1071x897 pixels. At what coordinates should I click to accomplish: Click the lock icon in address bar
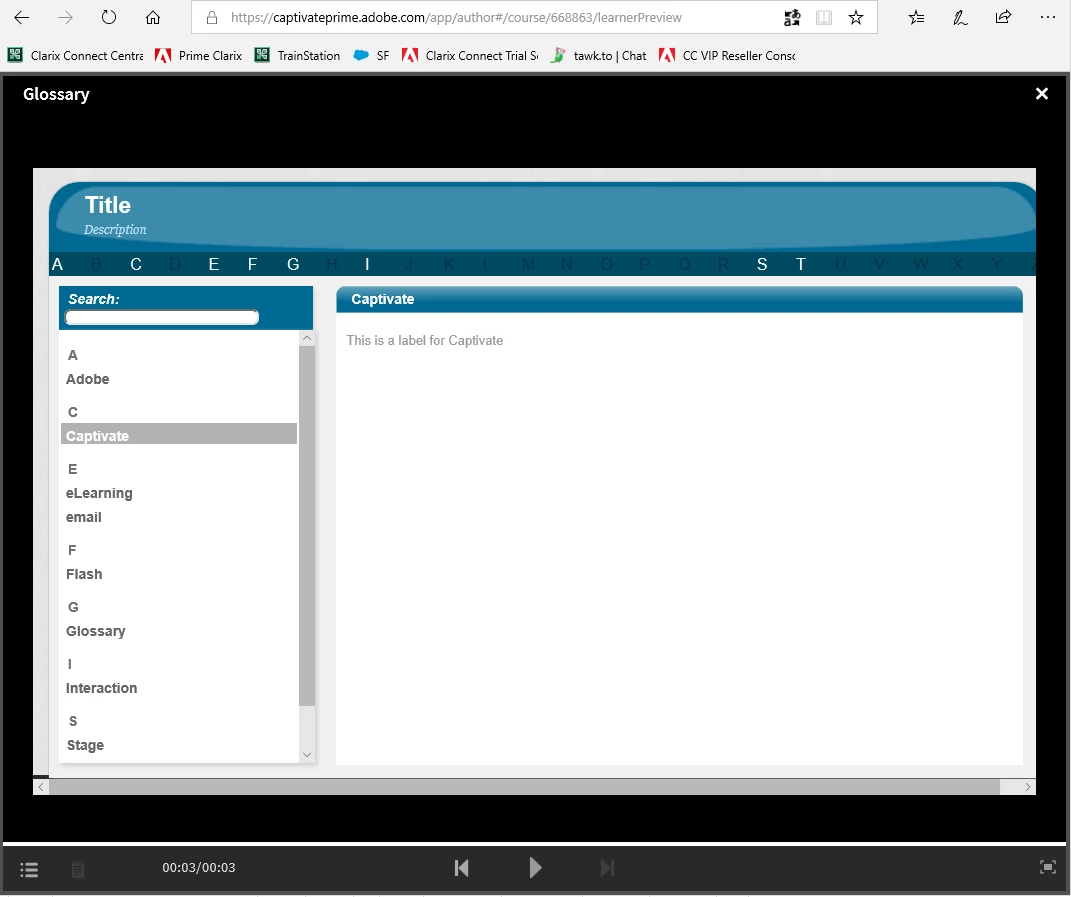point(212,18)
